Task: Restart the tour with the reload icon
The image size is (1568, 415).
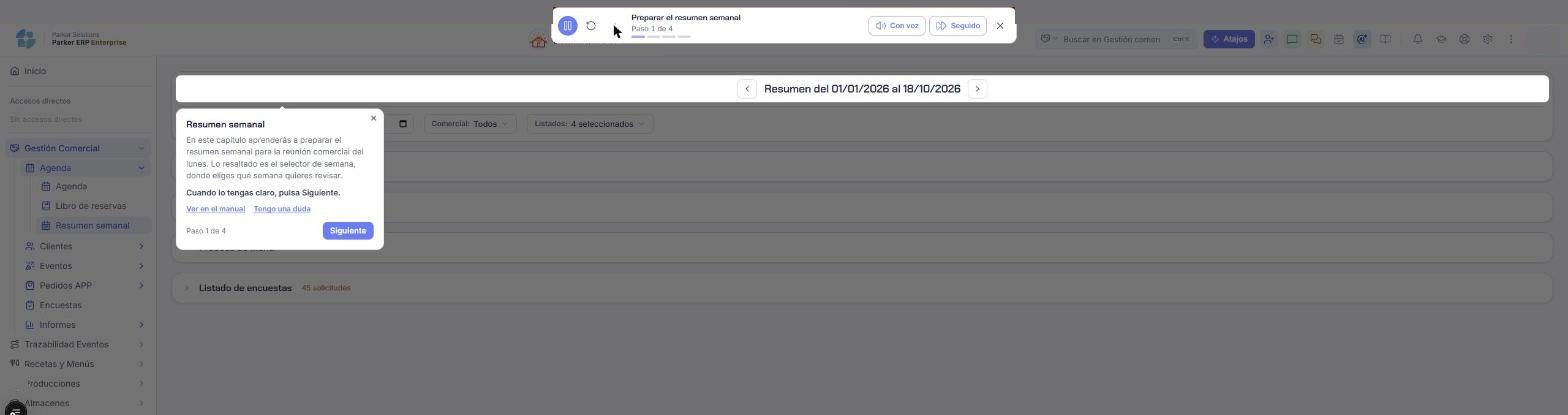Action: click(591, 26)
